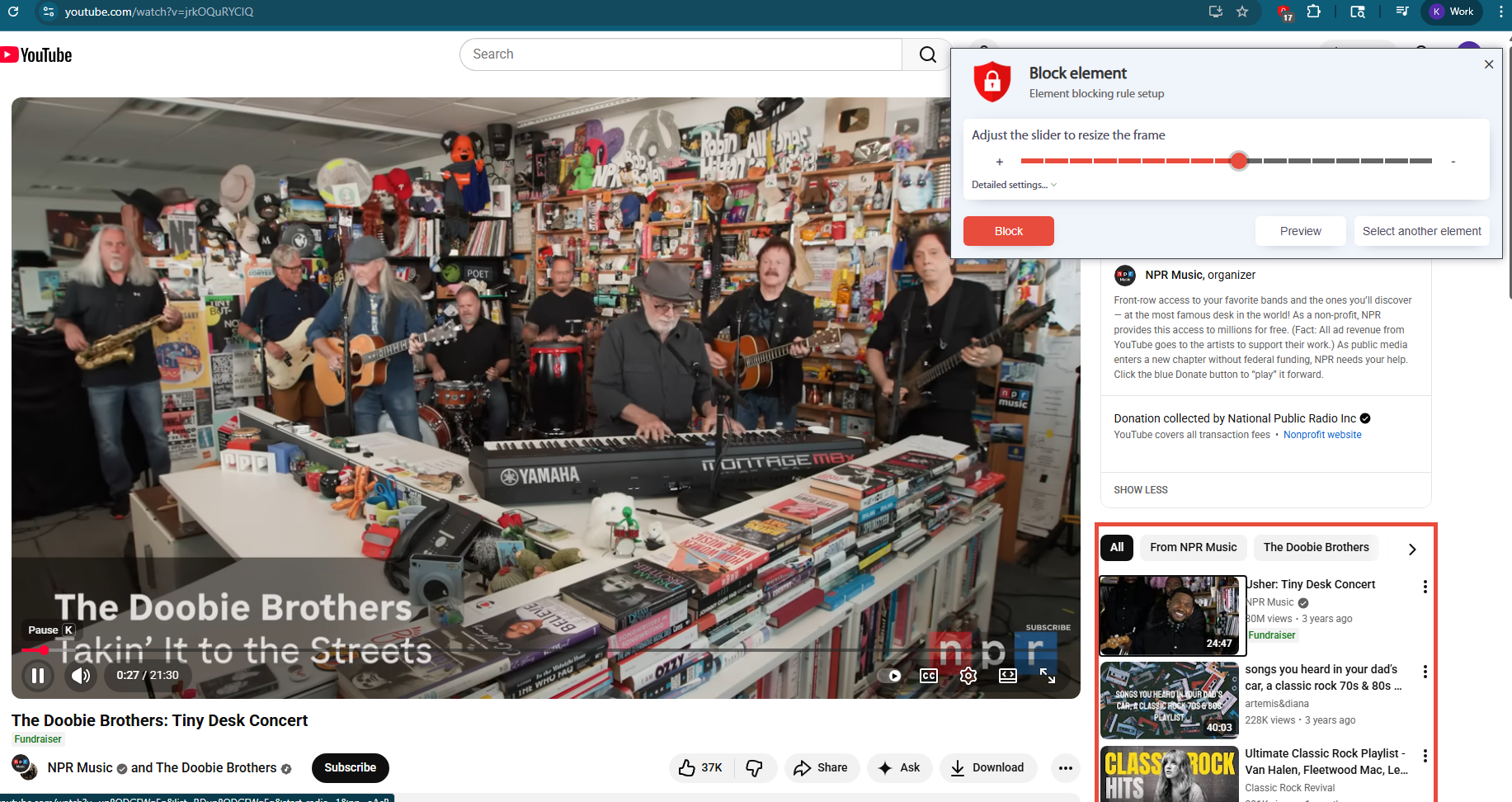Screen dimensions: 1512x802
Task: Enter fullscreen mode
Action: [x=1047, y=676]
